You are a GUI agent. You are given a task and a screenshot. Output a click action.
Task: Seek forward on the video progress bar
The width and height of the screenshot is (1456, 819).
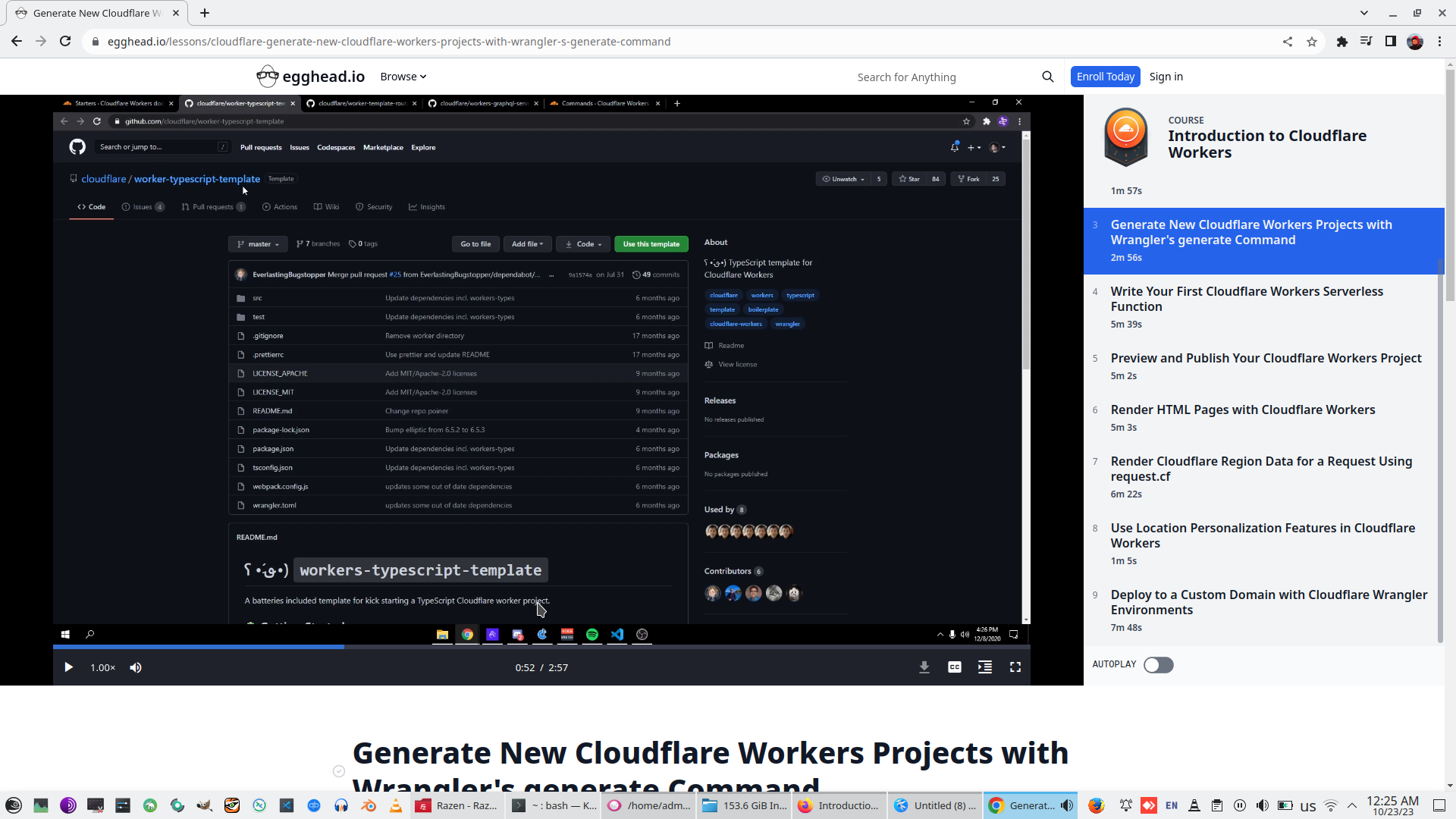tap(682, 647)
